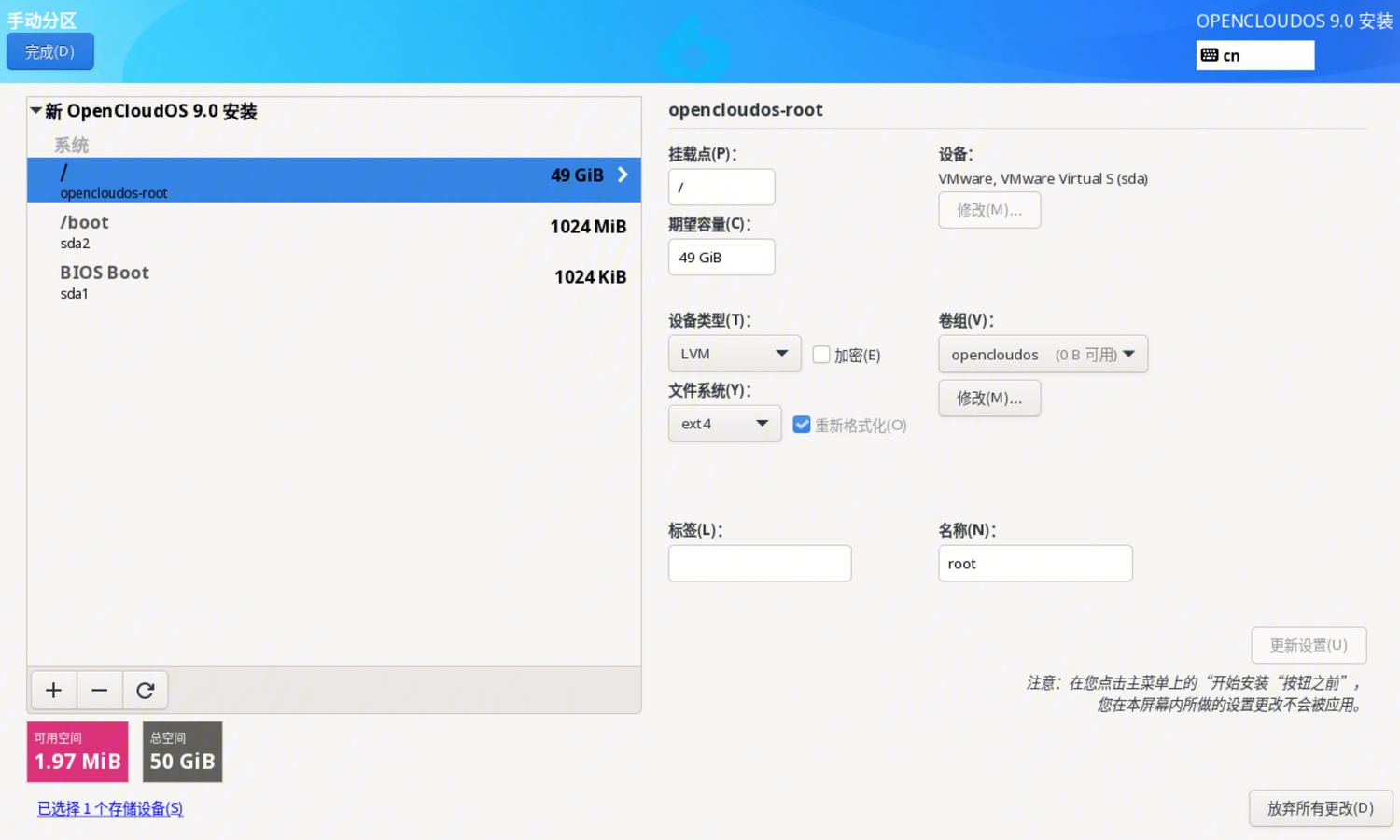Image resolution: width=1400 pixels, height=840 pixels.
Task: Click the opencloudos-root heading
Action: coord(746,109)
